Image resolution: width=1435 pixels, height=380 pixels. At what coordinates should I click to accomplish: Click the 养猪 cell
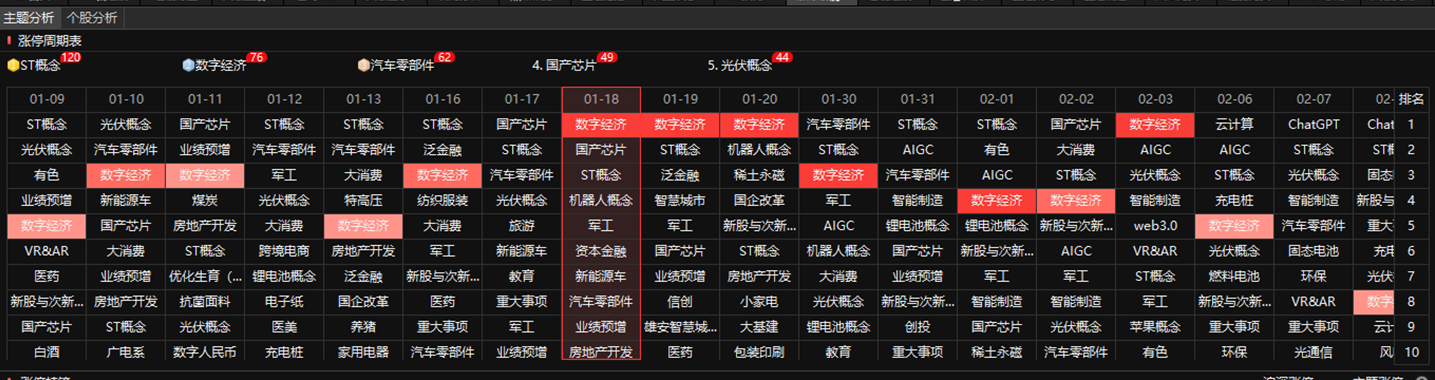363,327
